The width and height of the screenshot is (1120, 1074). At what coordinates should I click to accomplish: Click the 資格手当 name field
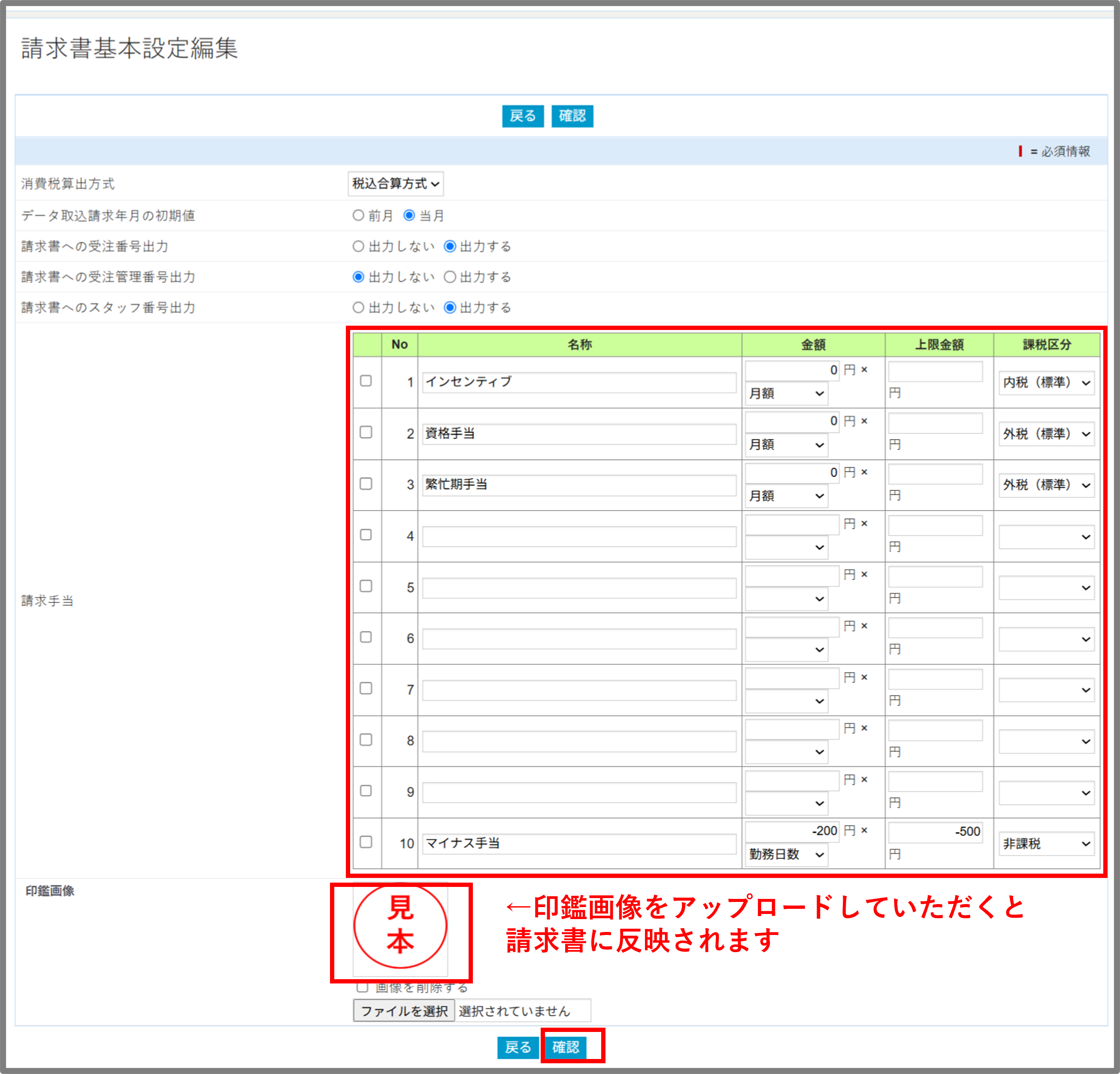pyautogui.click(x=579, y=434)
